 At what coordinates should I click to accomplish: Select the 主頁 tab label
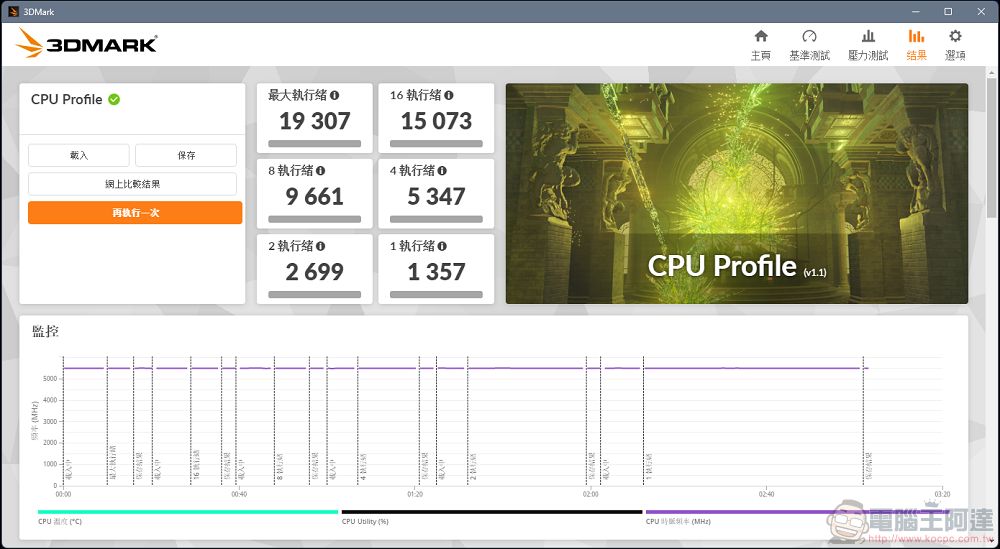pos(760,55)
